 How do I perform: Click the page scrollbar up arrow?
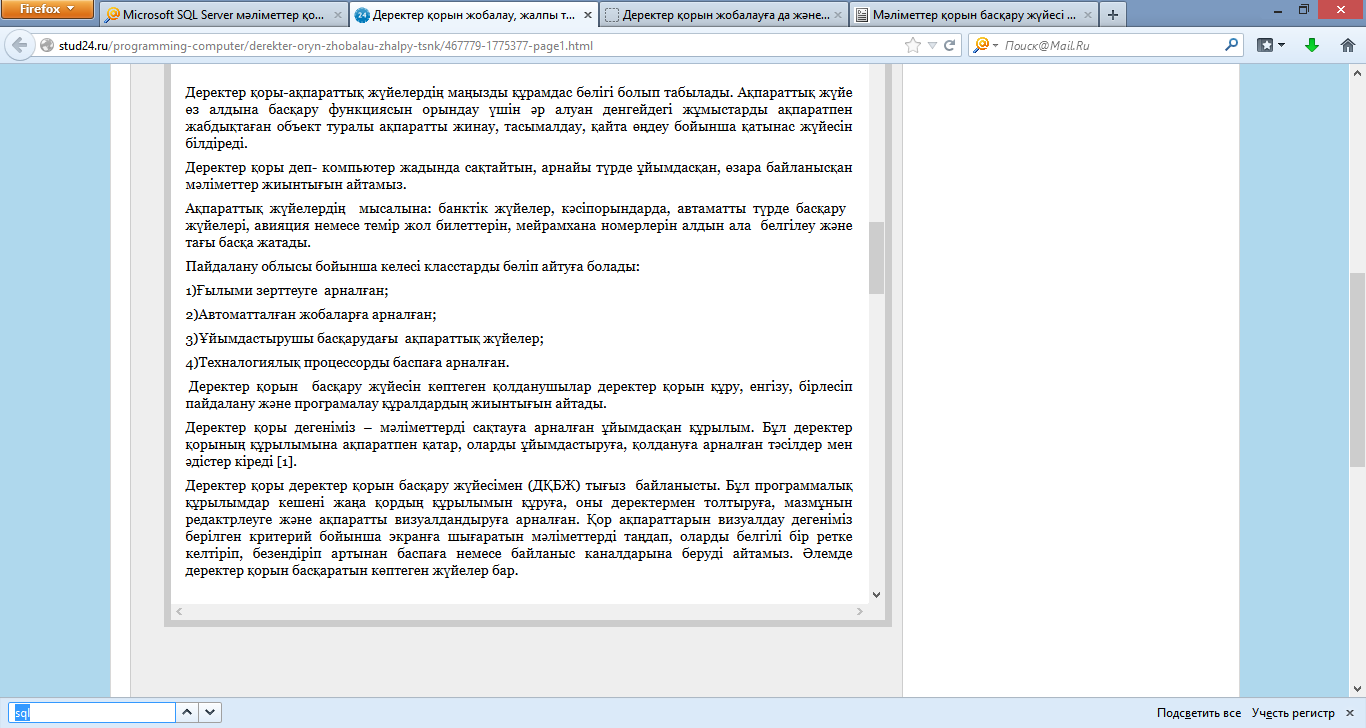1357,73
